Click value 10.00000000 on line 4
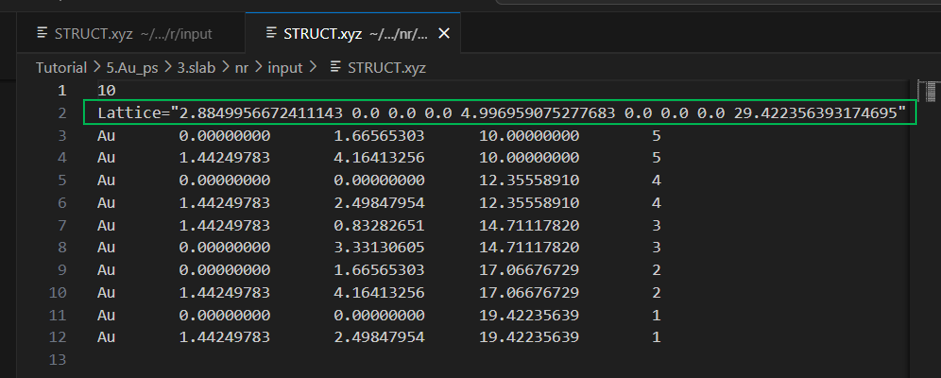Screen dimensions: 941x378 point(529,158)
